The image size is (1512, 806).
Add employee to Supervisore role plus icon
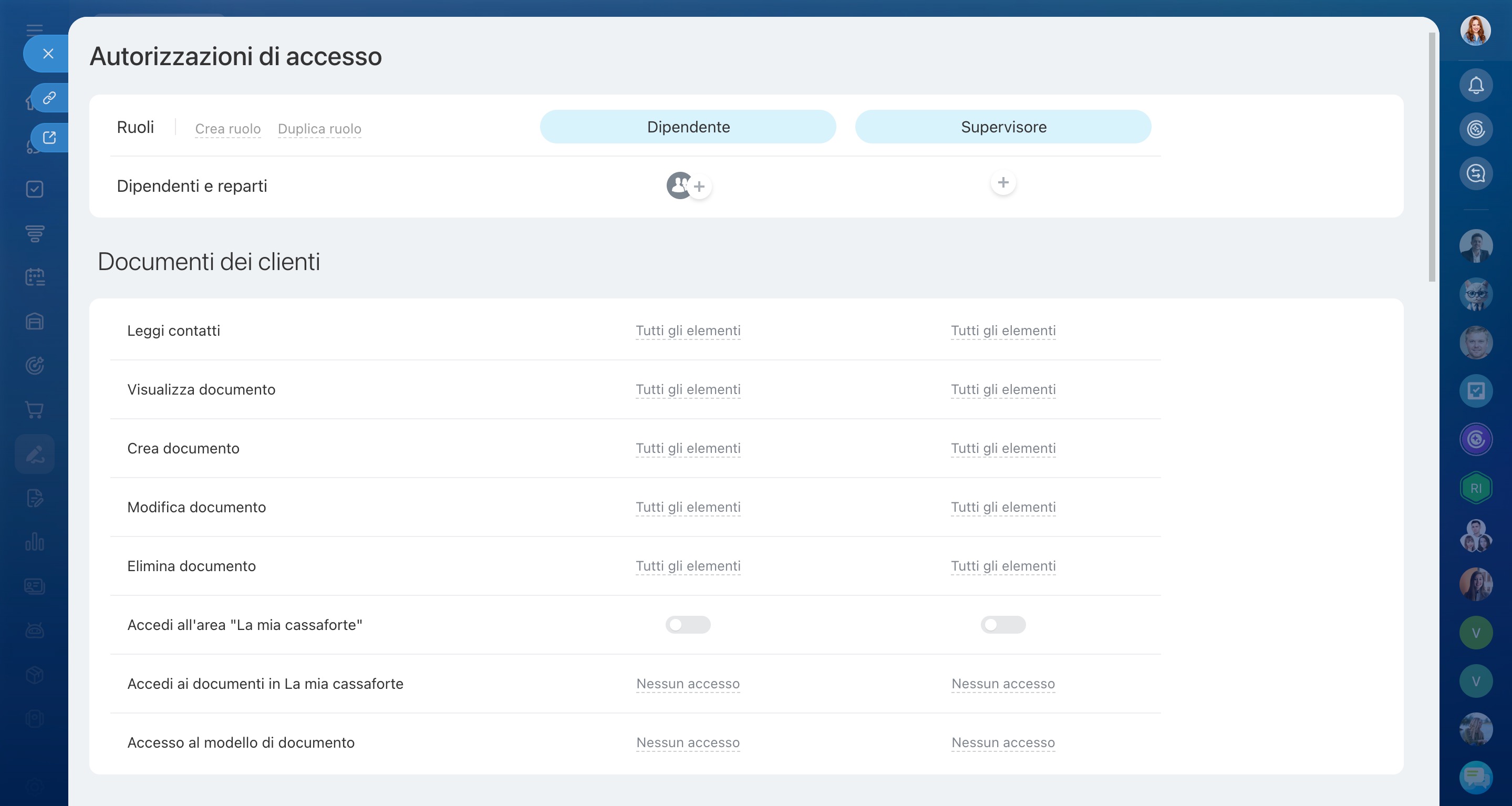click(x=1002, y=182)
